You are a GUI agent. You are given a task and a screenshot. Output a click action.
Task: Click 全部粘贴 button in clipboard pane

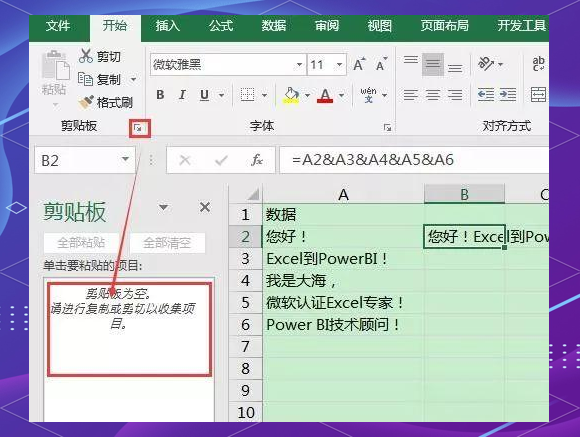click(81, 243)
